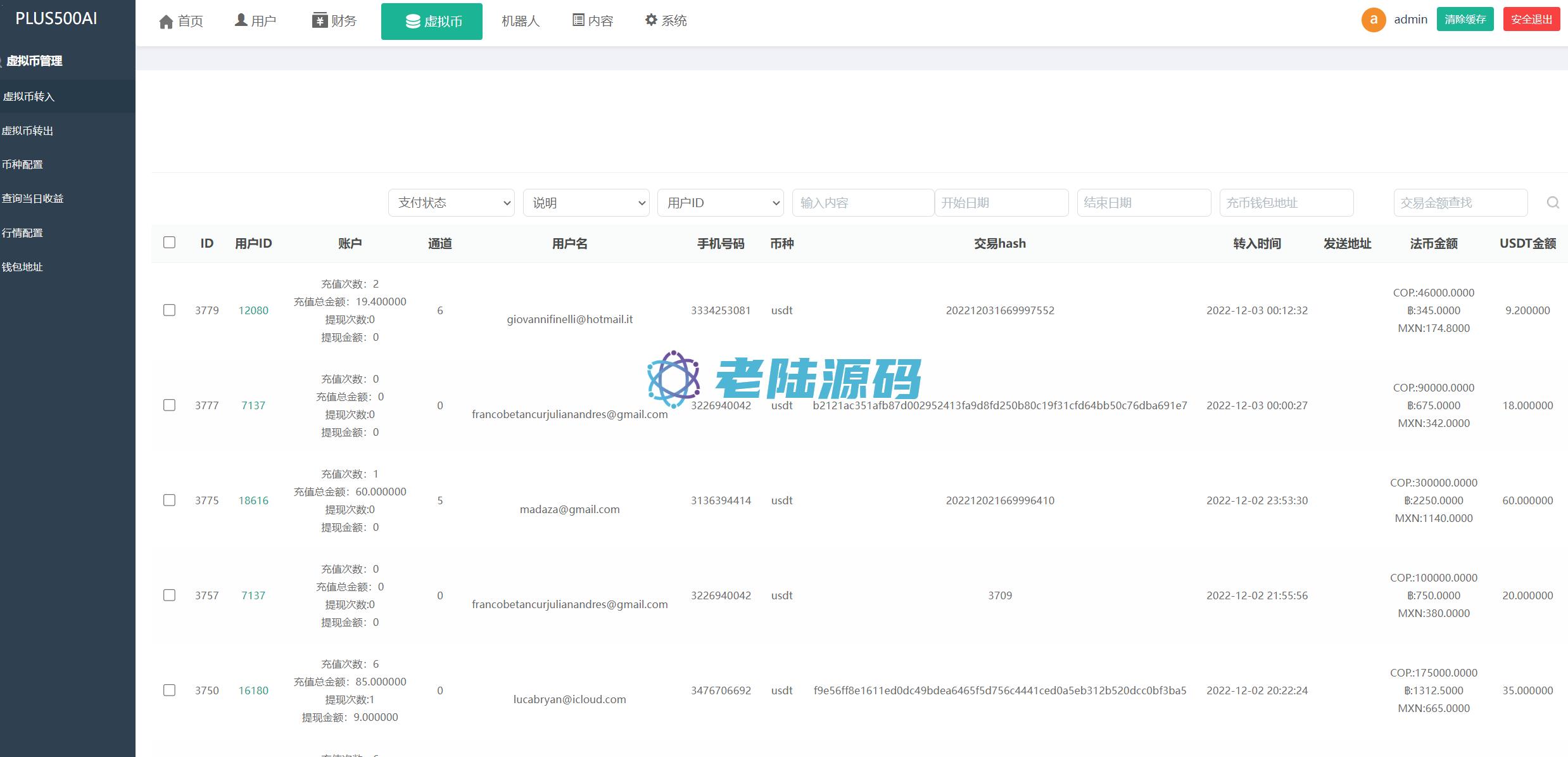Toggle the select-all header checkbox
Viewport: 1568px width, 757px height.
[x=169, y=243]
